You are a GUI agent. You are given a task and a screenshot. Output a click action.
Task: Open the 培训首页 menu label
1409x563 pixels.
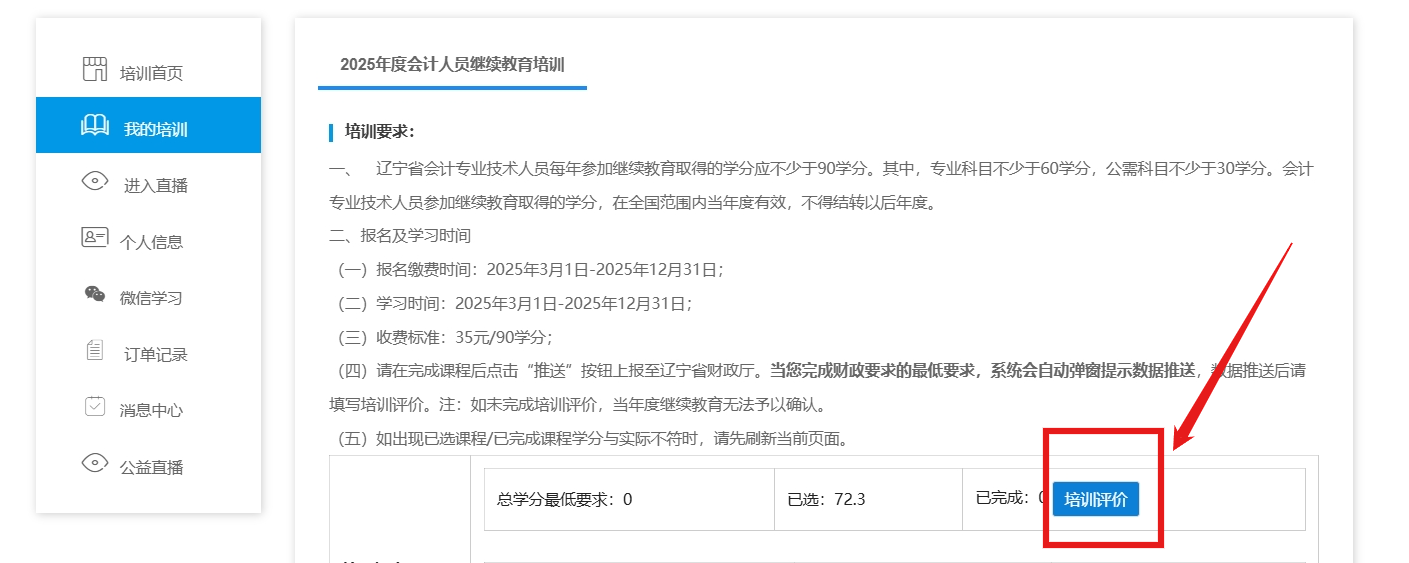[151, 73]
